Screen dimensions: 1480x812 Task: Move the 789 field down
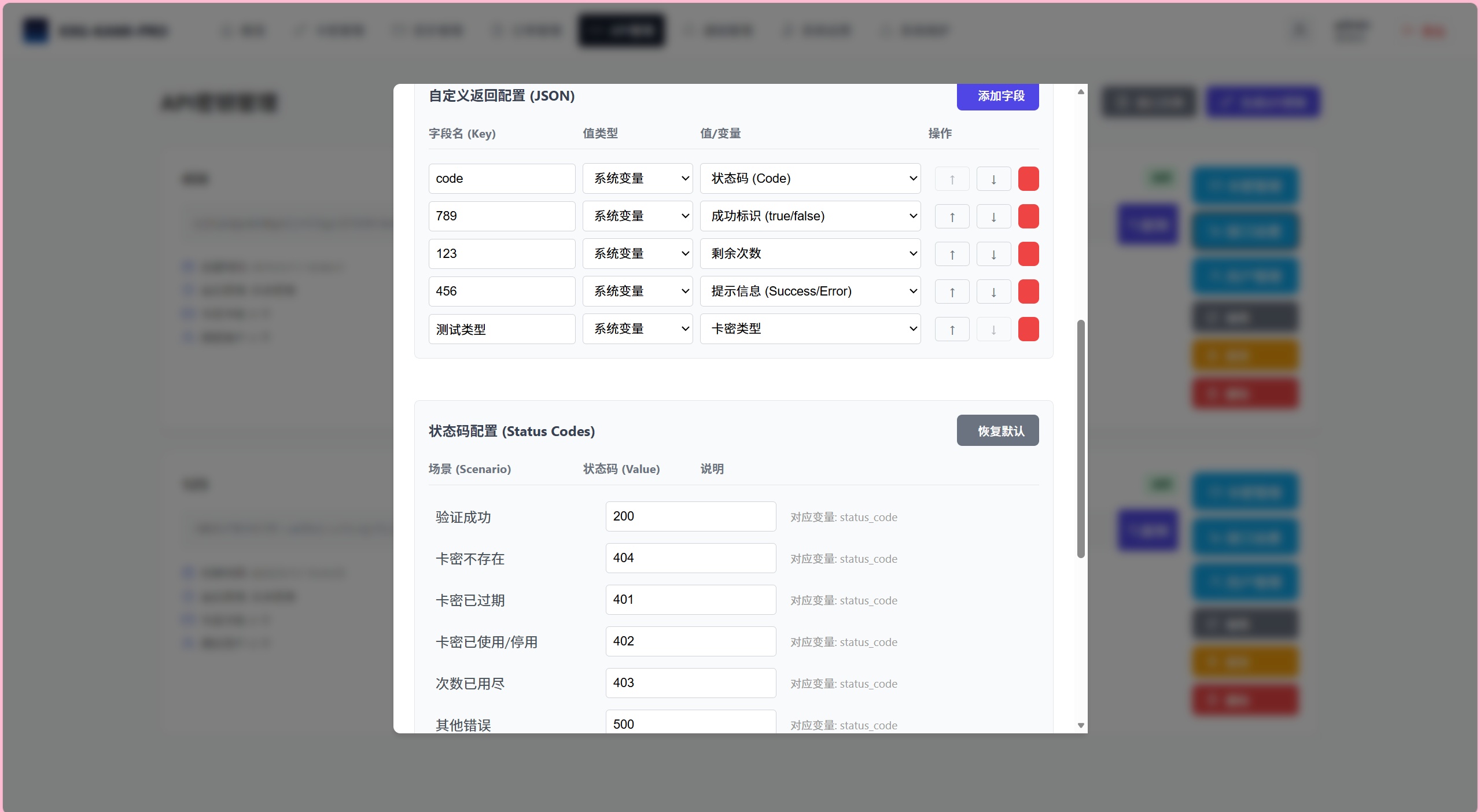point(992,216)
